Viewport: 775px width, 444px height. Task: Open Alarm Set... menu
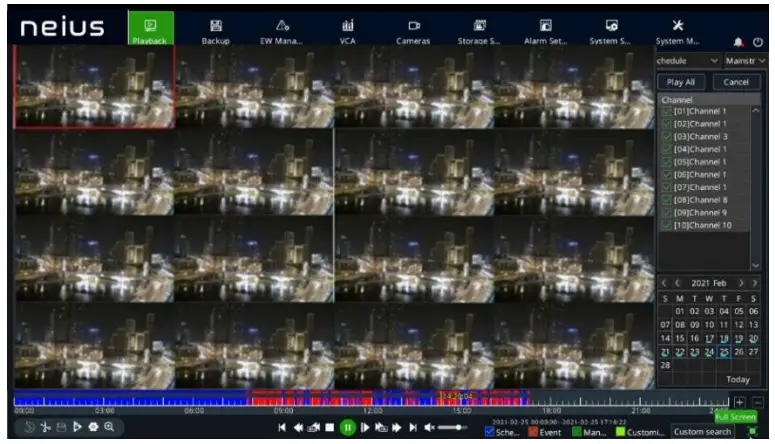pyautogui.click(x=545, y=31)
